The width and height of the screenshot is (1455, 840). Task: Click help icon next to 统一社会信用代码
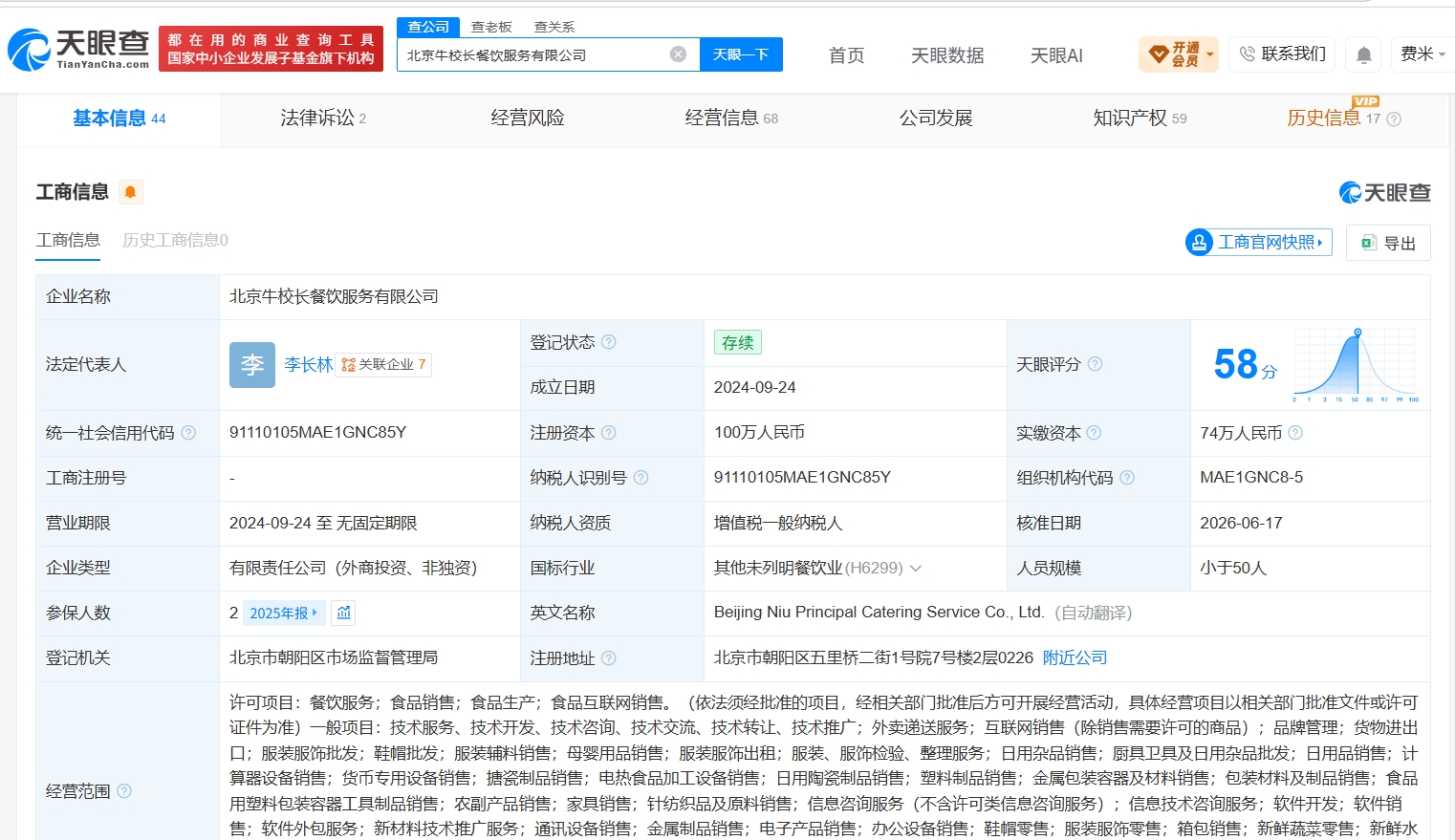pos(188,433)
